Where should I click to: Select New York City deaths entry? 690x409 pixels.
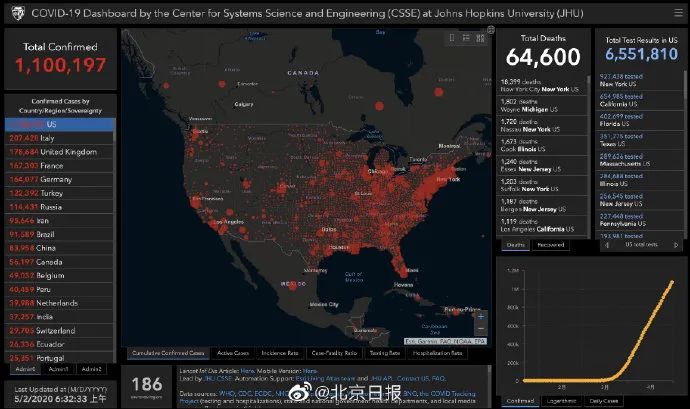[x=542, y=85]
